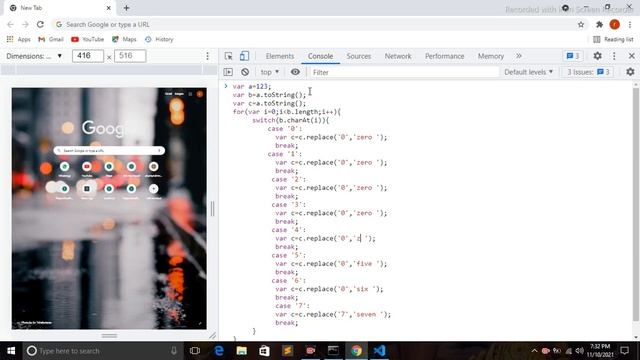640x360 pixels.
Task: Switch to the Sources tab
Action: point(359,56)
